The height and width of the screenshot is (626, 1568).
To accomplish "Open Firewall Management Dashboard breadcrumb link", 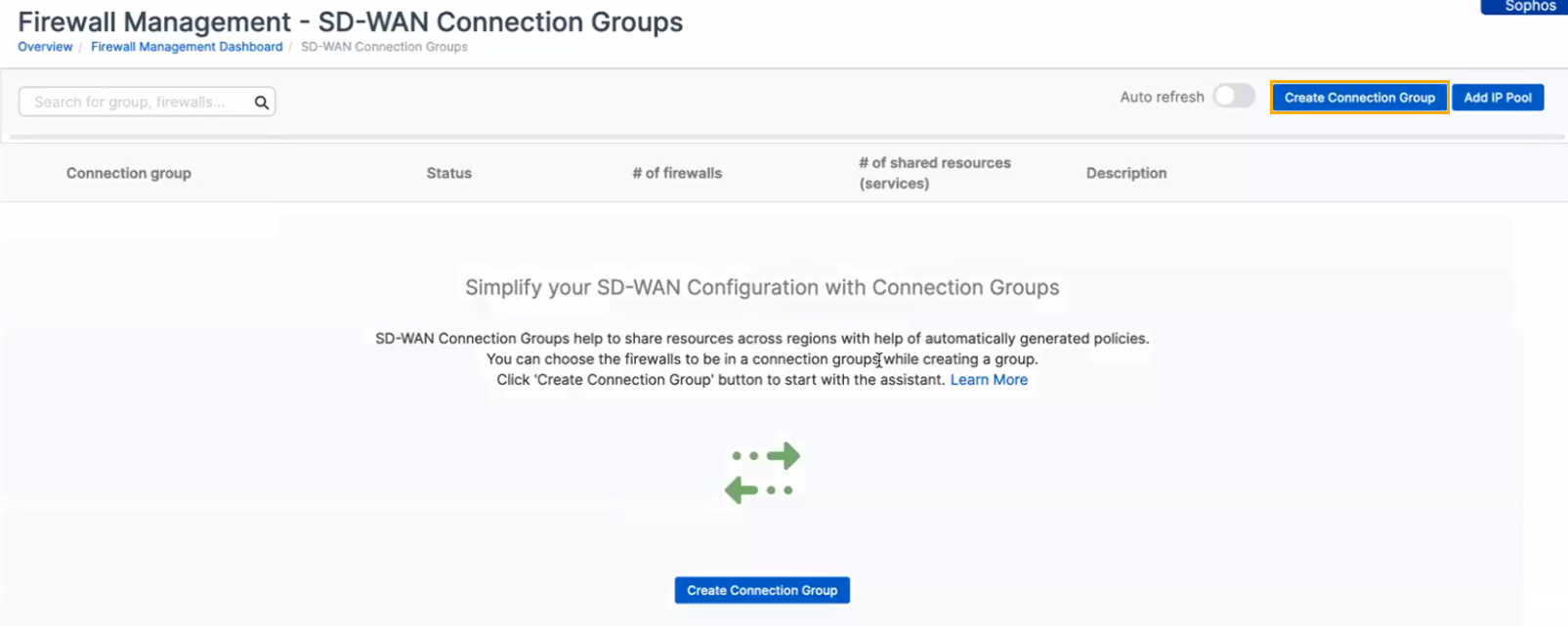I will click(187, 47).
